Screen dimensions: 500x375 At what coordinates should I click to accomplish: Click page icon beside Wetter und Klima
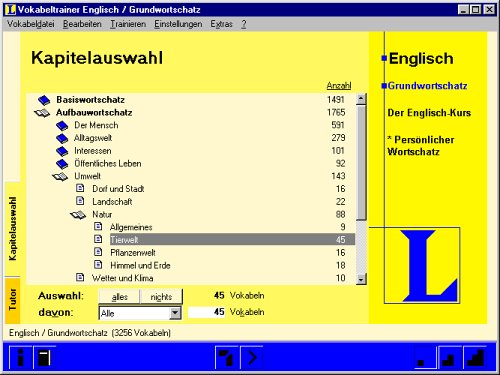pyautogui.click(x=80, y=277)
